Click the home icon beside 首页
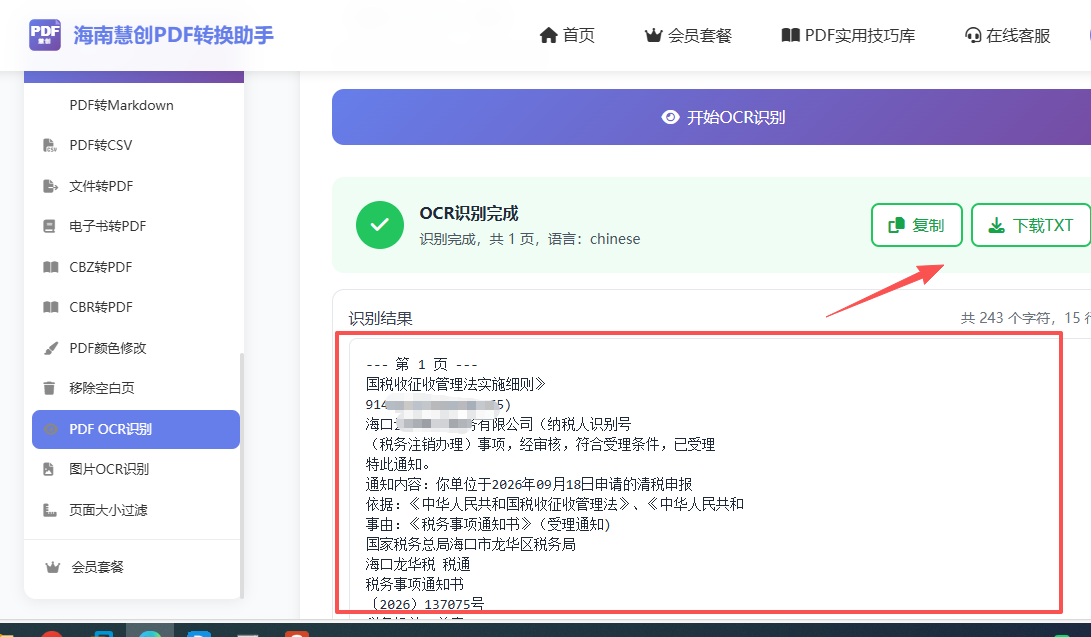 [x=548, y=35]
